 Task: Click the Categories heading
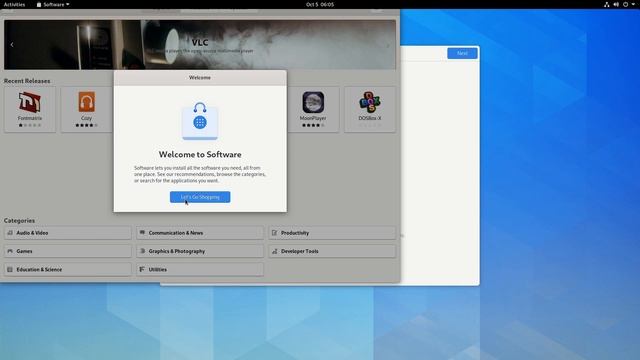(x=19, y=220)
